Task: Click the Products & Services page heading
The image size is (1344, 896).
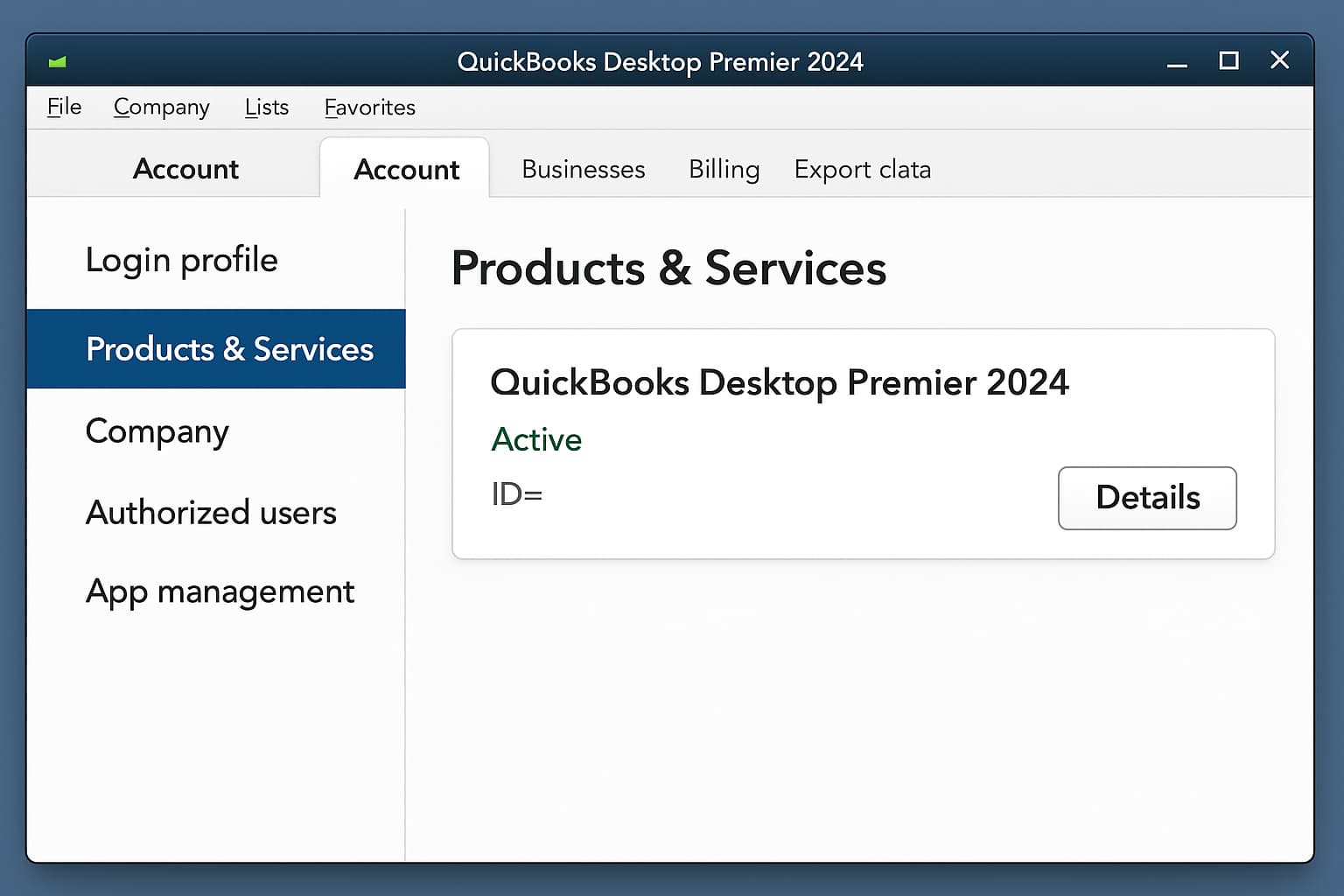Action: 668,268
